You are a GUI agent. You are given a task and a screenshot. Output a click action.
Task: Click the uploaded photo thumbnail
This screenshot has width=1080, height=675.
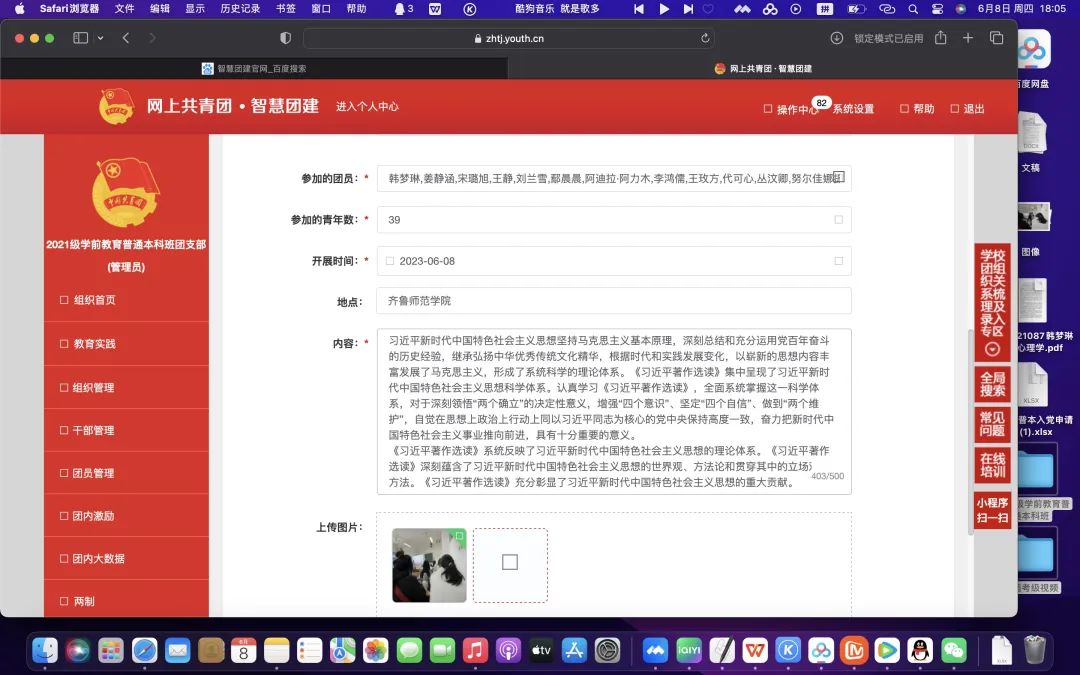(x=429, y=565)
